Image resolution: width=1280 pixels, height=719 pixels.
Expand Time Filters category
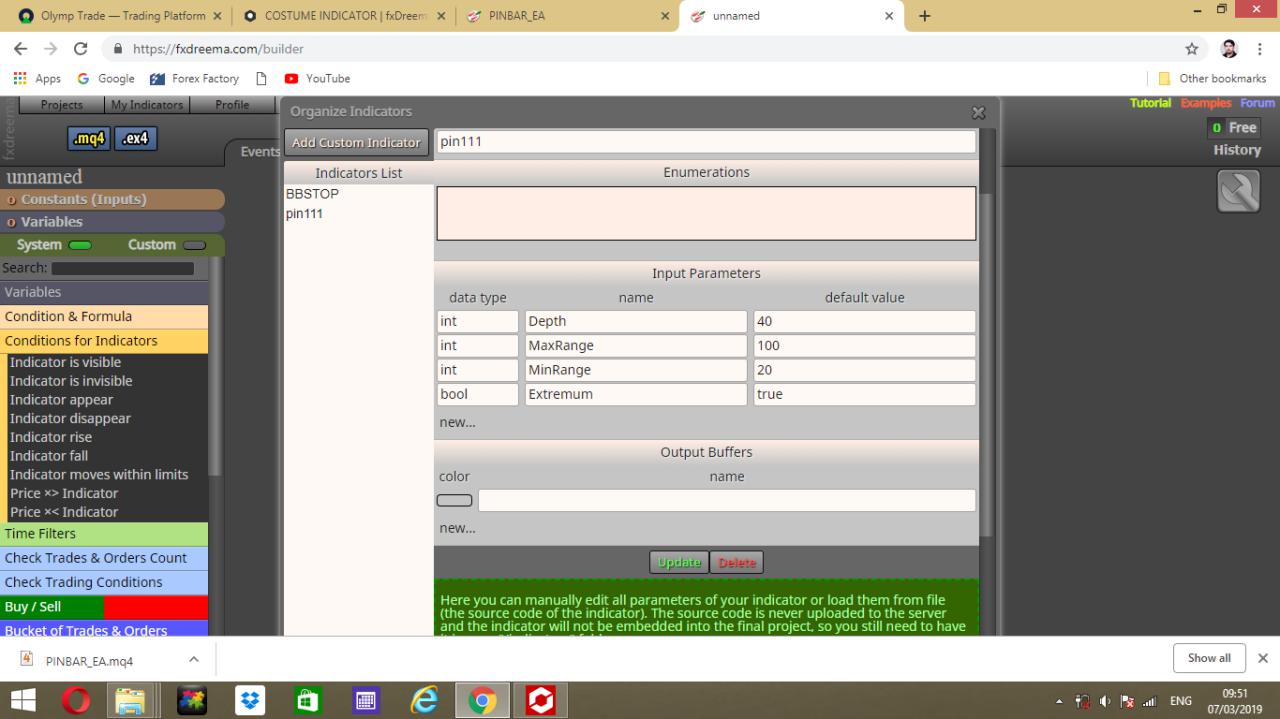(104, 534)
